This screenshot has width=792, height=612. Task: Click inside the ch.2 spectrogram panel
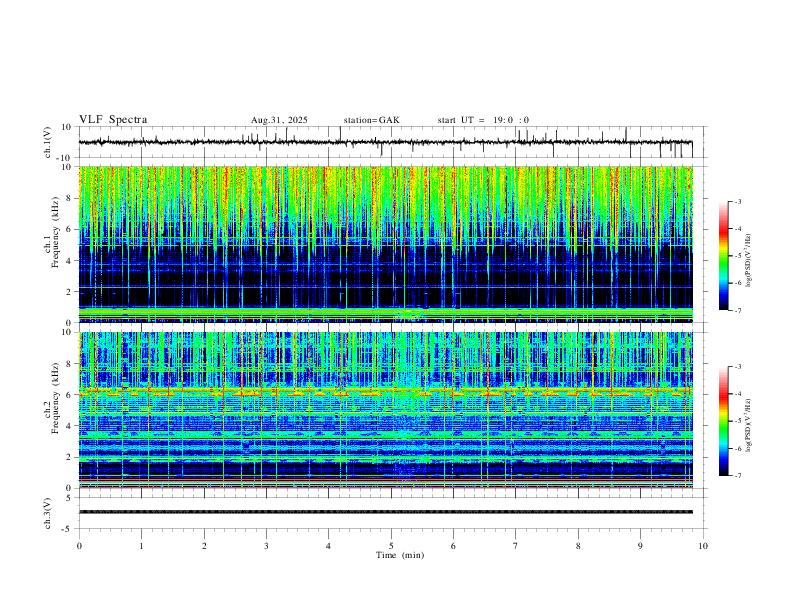pyautogui.click(x=385, y=410)
